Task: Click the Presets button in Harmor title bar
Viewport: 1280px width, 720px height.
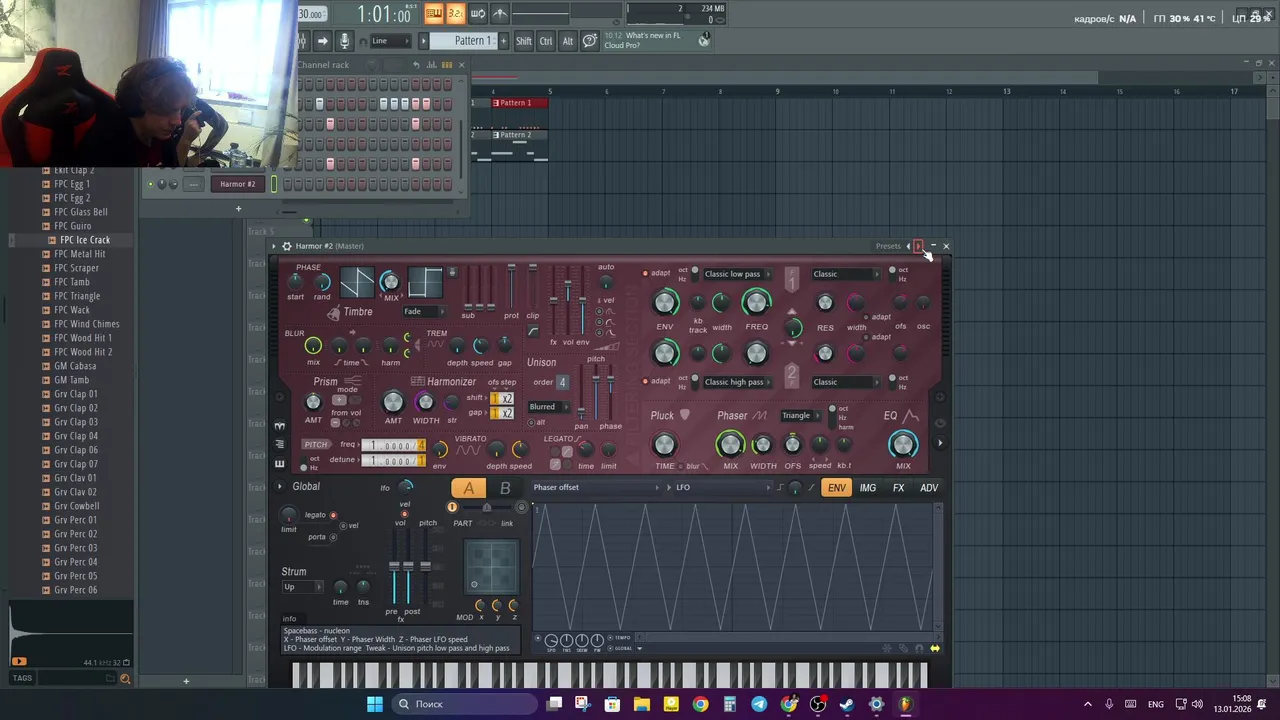Action: coord(888,246)
